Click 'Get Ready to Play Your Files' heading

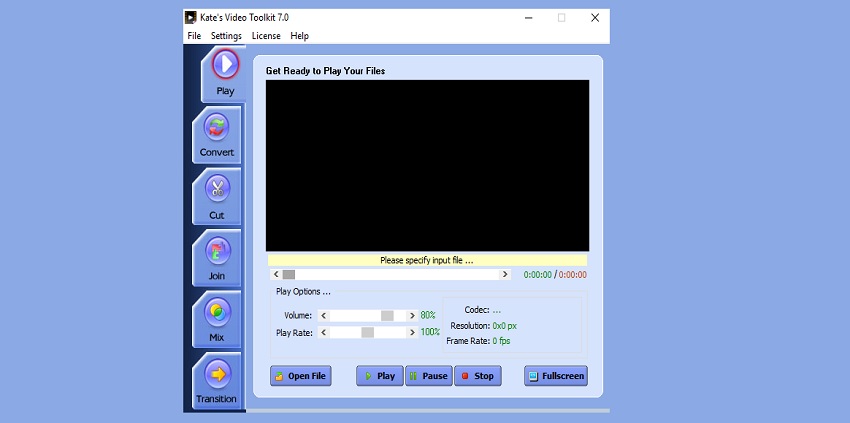(x=325, y=71)
